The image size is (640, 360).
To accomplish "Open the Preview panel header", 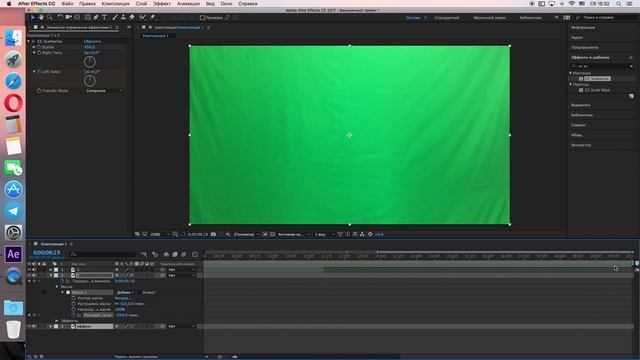I will (x=584, y=47).
